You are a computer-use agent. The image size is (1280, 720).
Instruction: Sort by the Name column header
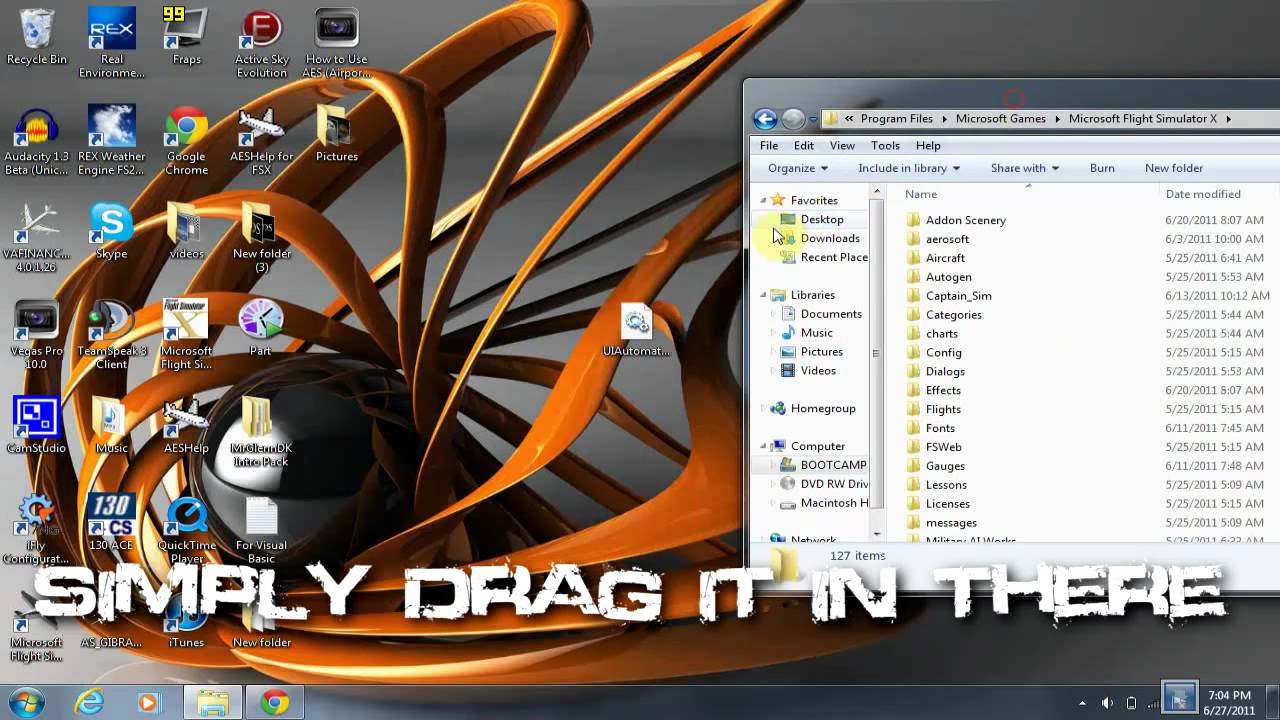(x=921, y=194)
